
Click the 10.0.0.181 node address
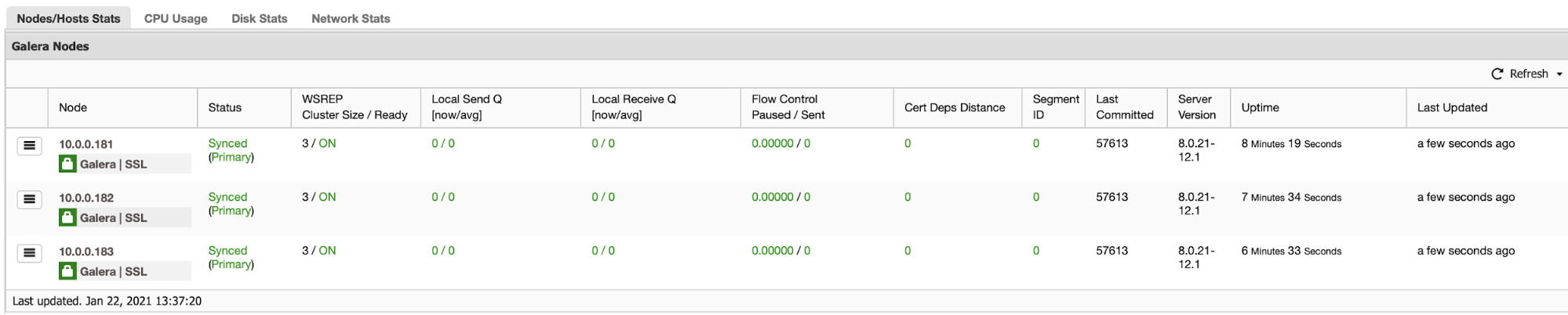click(86, 144)
